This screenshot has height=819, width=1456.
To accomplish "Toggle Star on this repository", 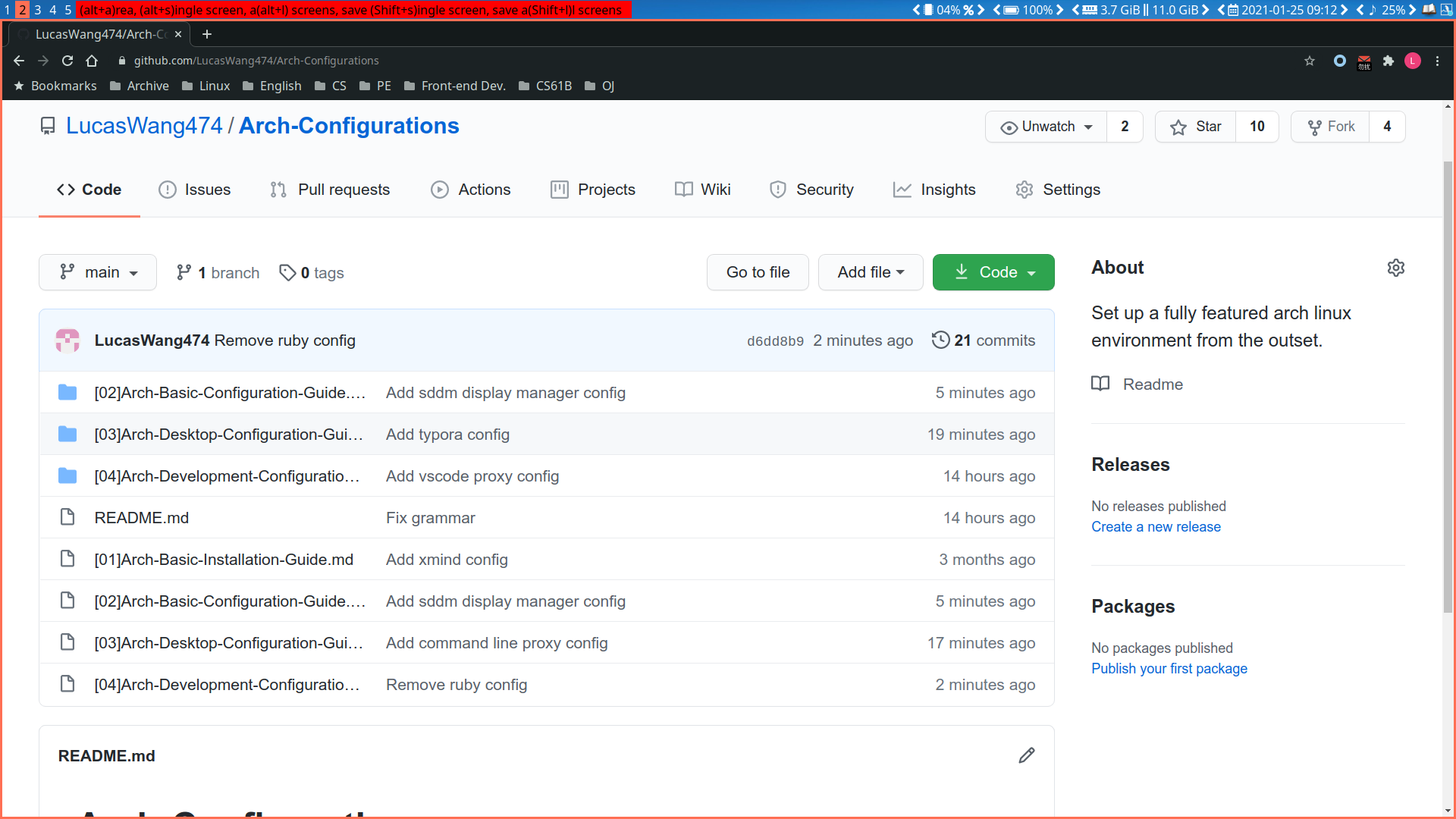I will point(1195,127).
